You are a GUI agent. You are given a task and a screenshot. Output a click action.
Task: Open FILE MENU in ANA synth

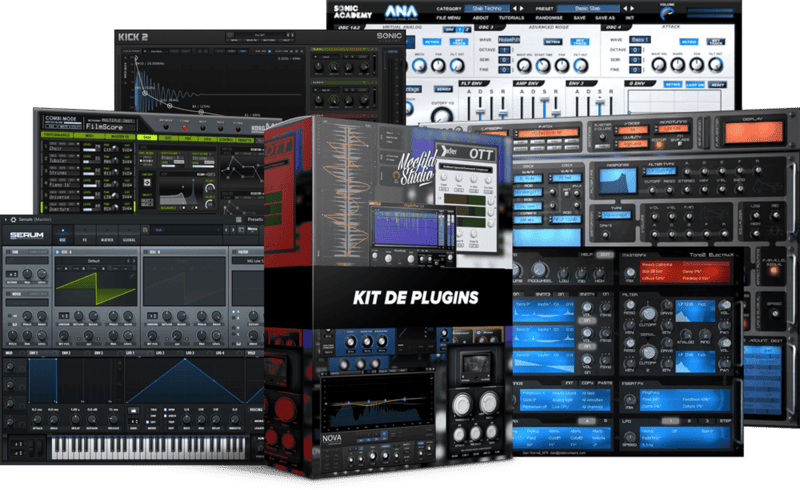pos(448,18)
